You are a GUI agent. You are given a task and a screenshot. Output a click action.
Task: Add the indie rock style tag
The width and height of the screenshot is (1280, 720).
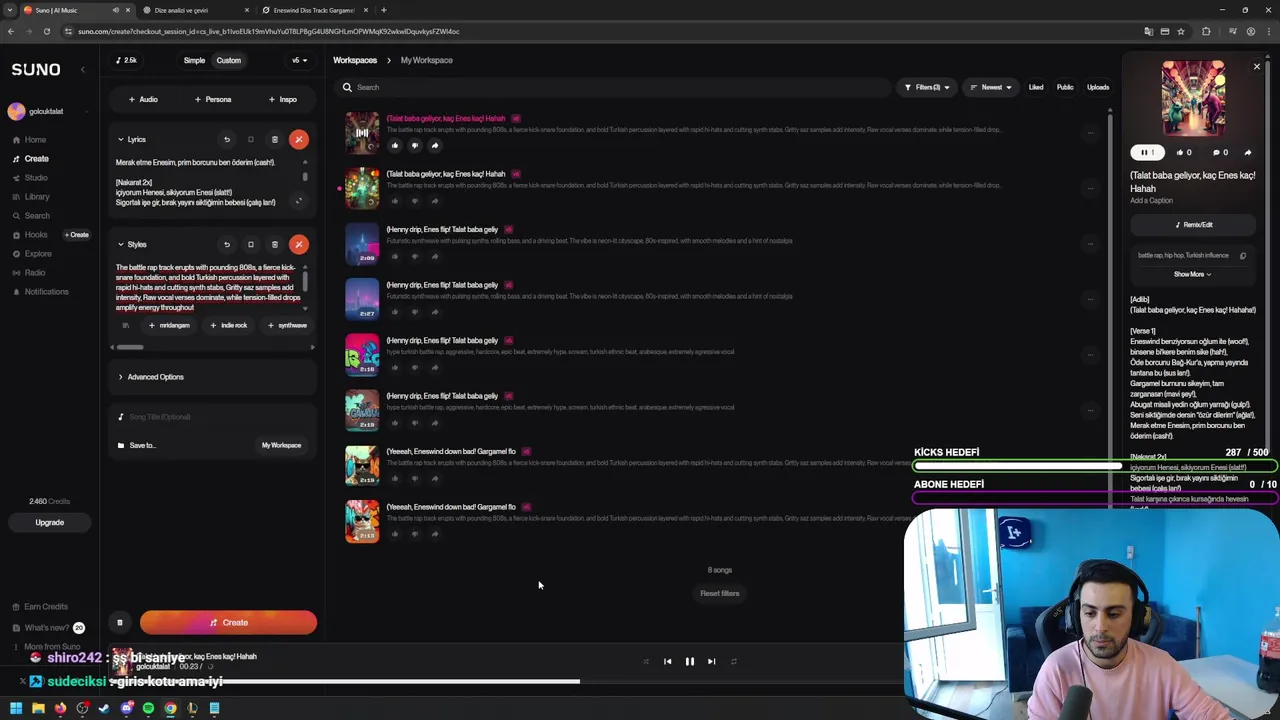pos(229,326)
